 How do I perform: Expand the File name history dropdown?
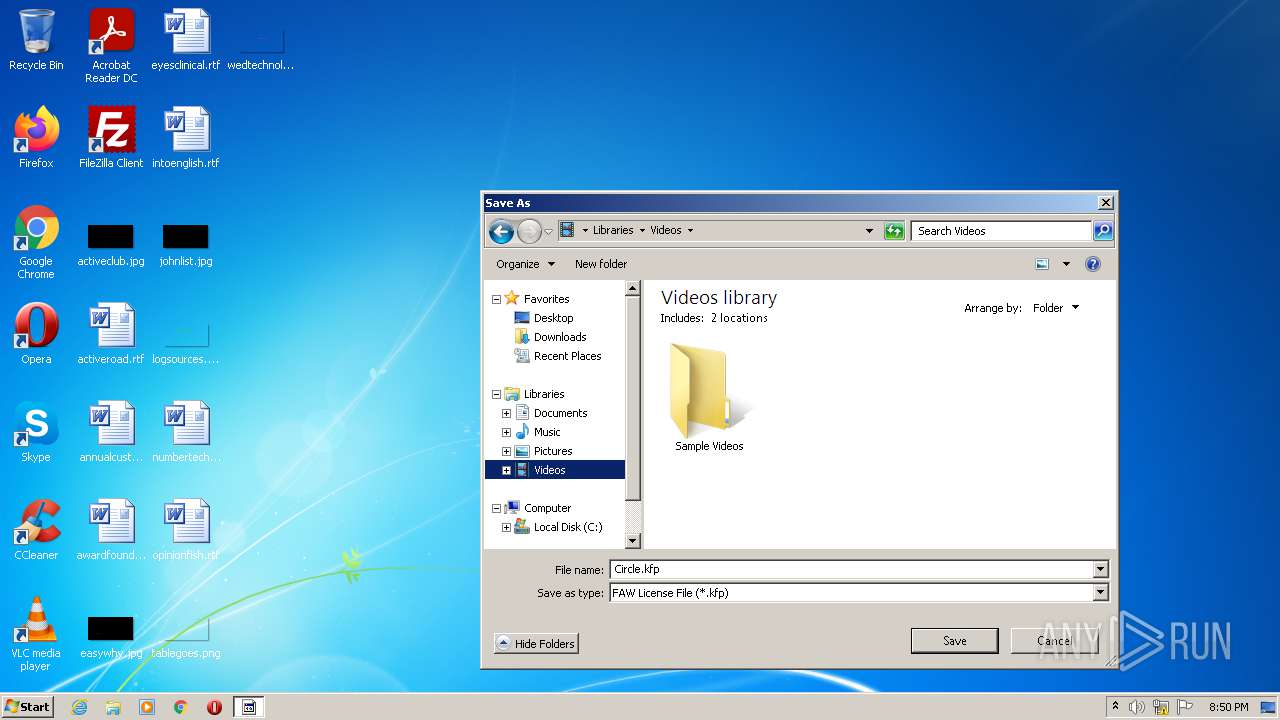click(x=1101, y=569)
